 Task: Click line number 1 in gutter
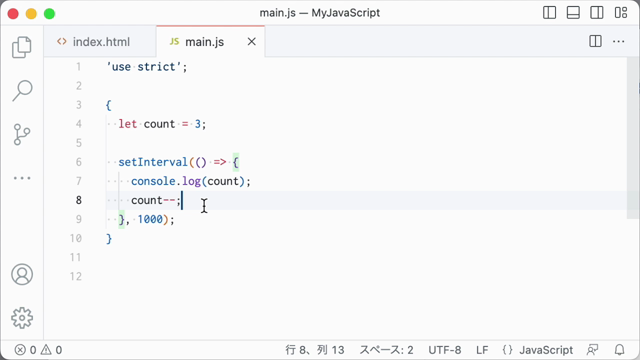click(x=78, y=67)
